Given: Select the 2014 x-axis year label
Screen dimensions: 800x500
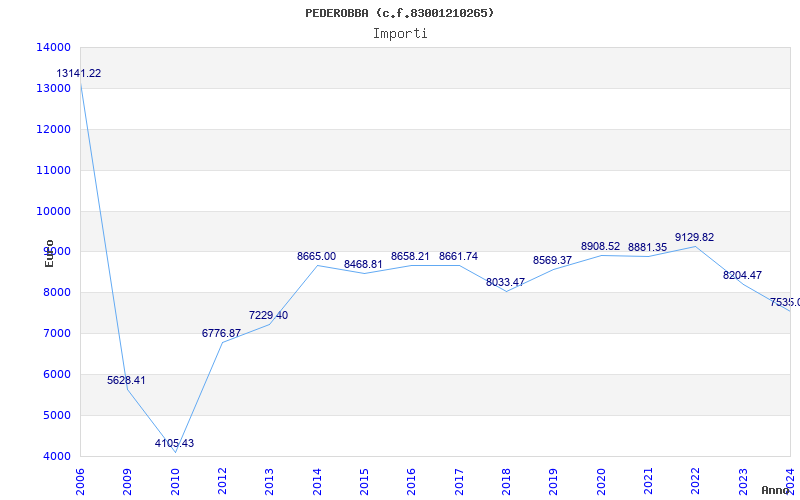Looking at the screenshot, I should pos(317,477).
